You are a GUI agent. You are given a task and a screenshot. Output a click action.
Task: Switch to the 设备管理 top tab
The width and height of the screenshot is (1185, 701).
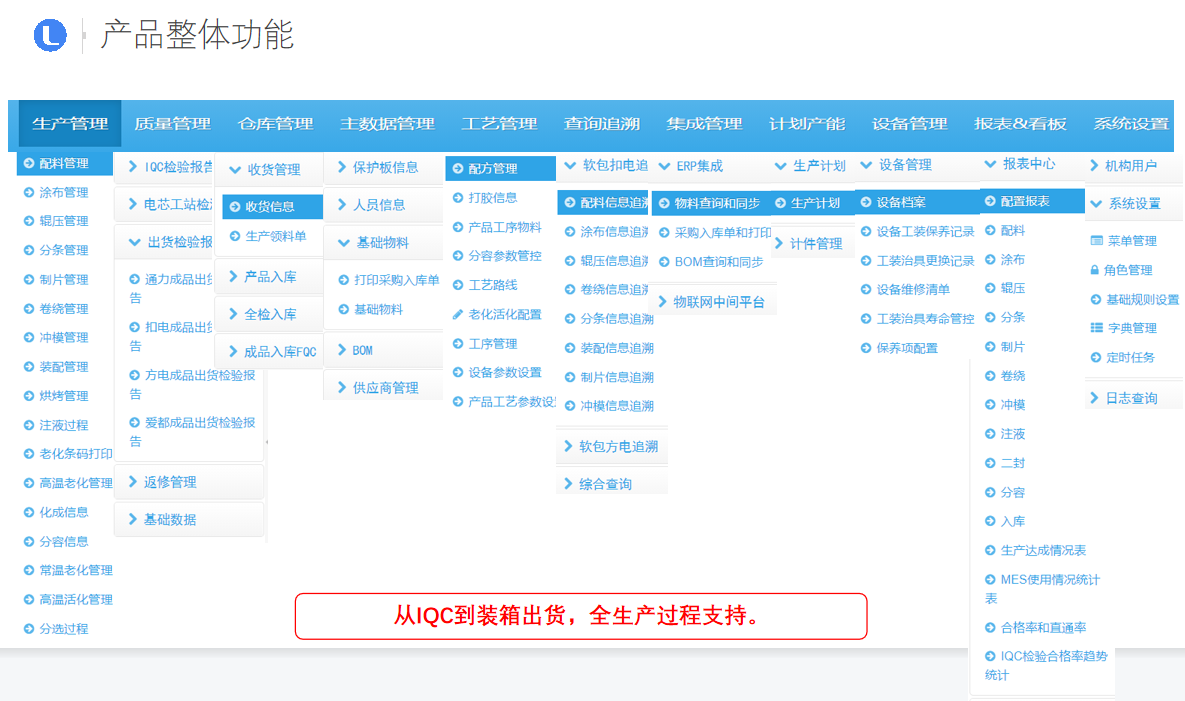coord(909,124)
